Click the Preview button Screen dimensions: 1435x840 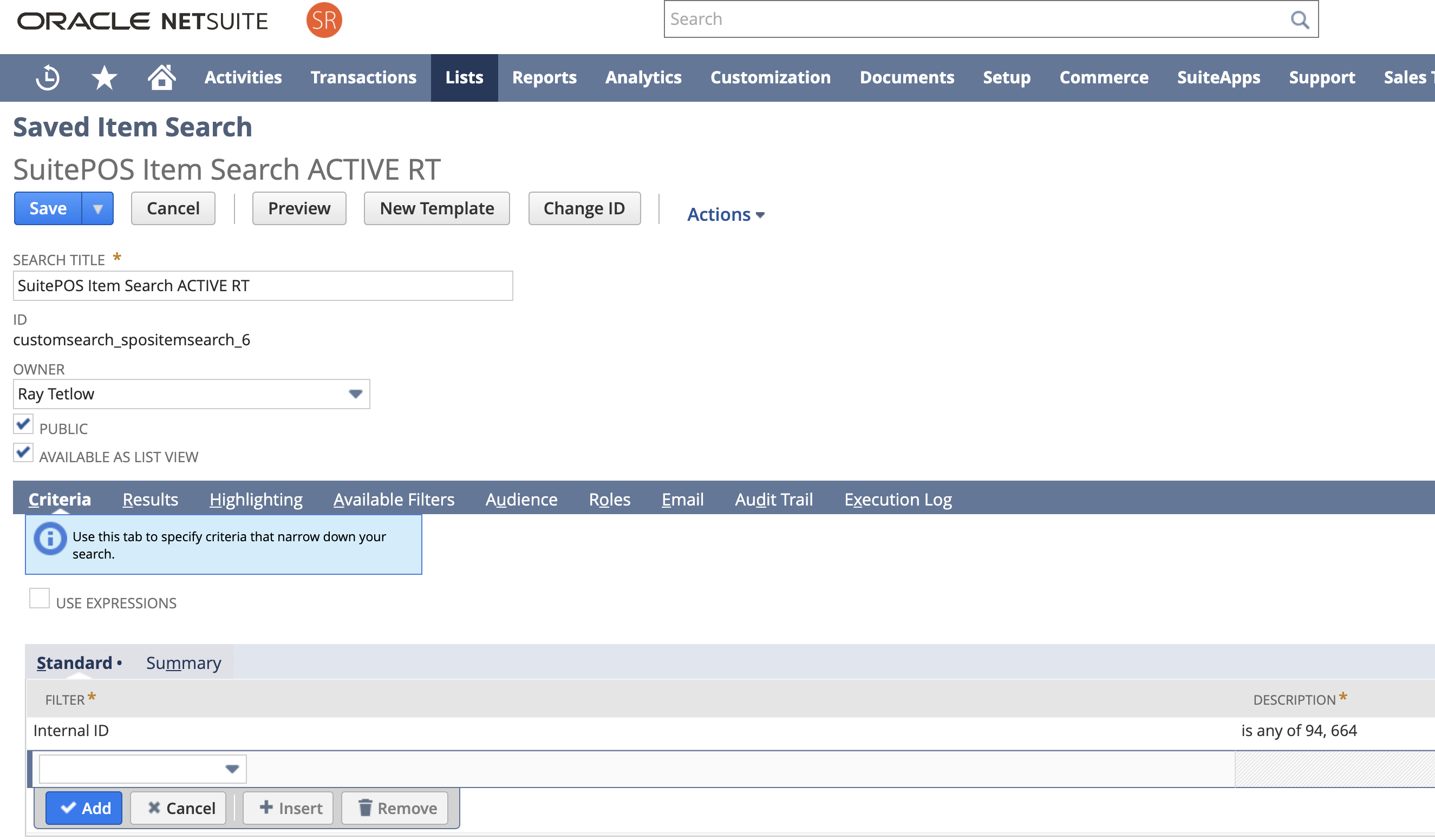299,209
